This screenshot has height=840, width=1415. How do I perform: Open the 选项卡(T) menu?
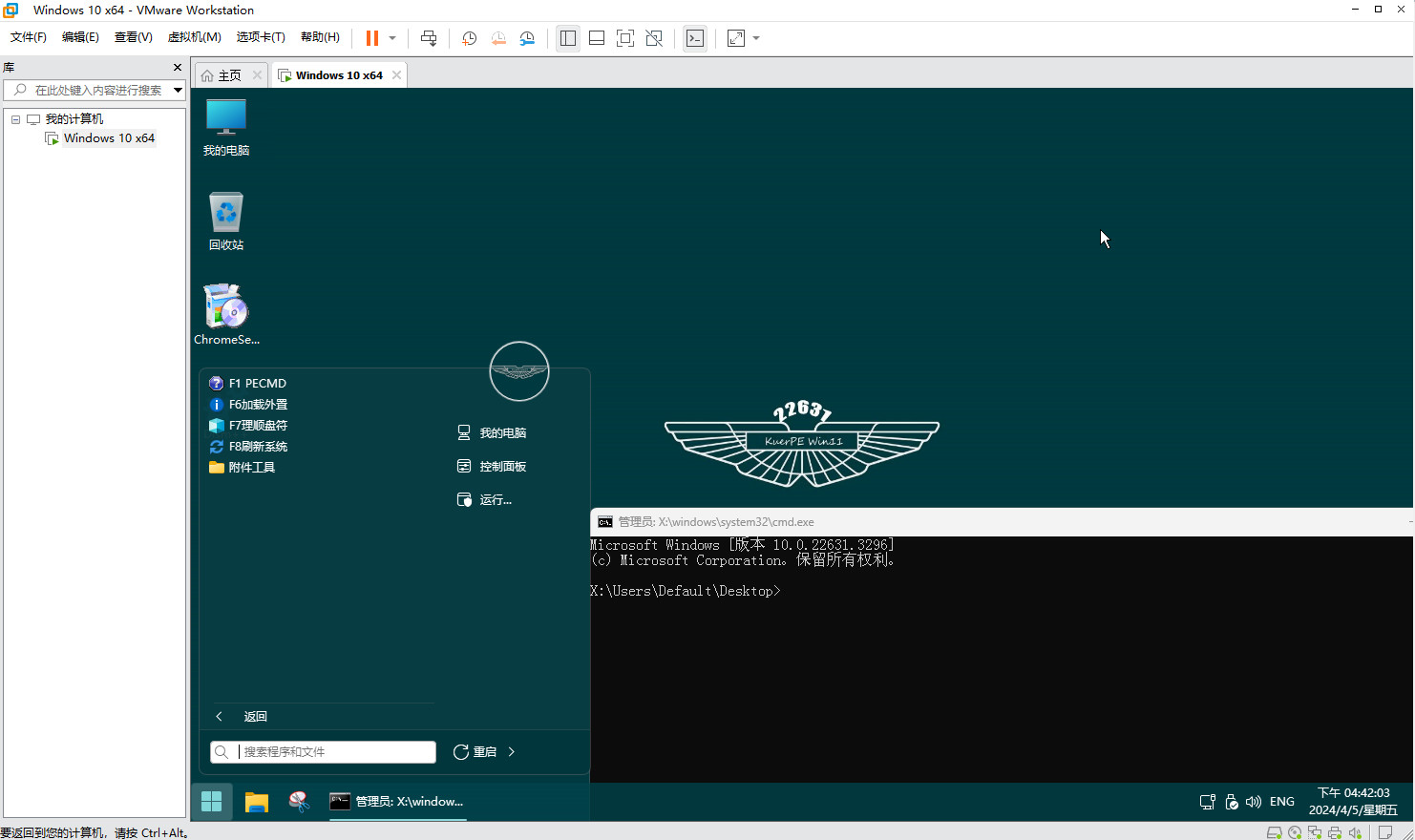point(261,37)
